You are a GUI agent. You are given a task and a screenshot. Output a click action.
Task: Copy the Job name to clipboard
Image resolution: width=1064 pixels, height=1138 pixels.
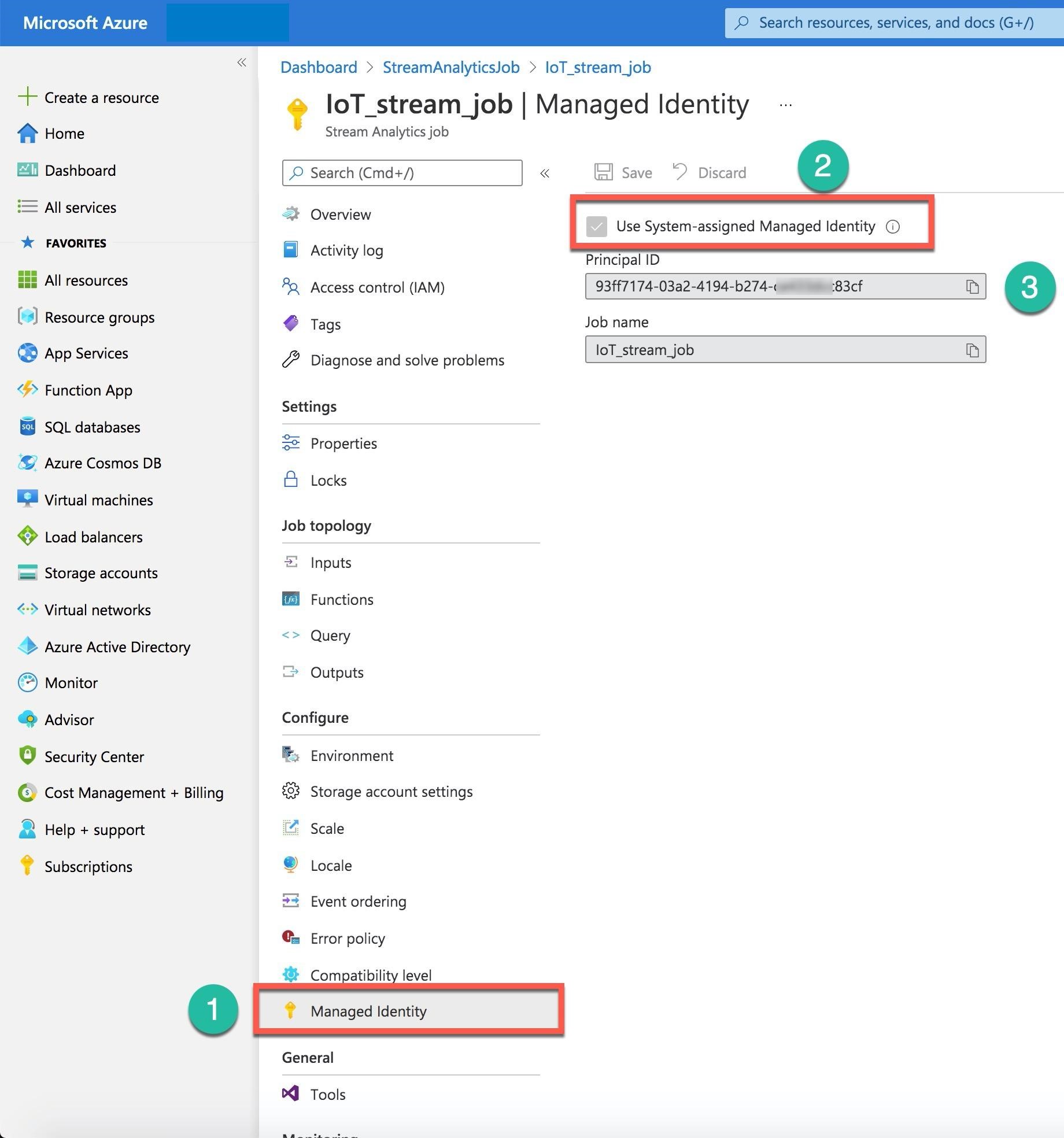click(x=972, y=350)
